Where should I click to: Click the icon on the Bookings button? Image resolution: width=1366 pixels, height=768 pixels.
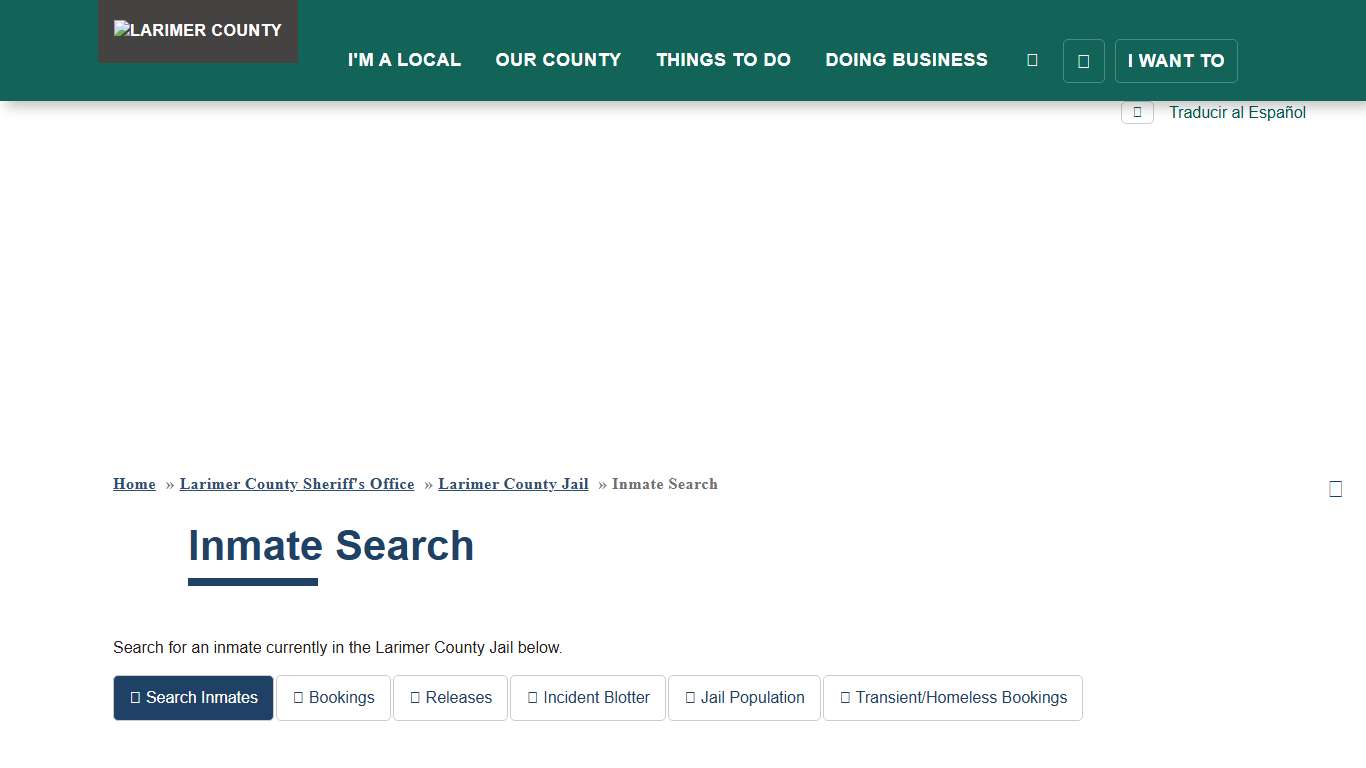pyautogui.click(x=298, y=697)
